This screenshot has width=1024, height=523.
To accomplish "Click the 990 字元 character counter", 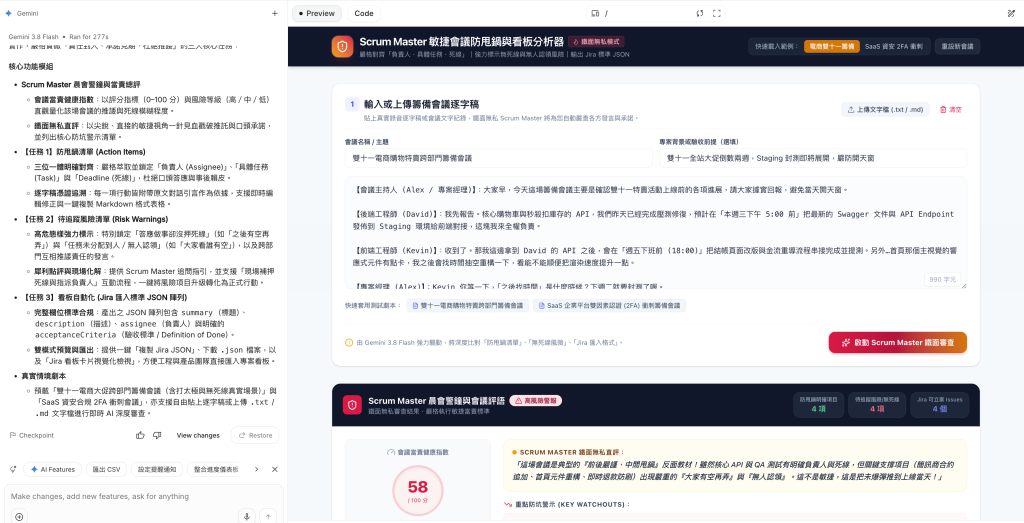I will coord(942,279).
